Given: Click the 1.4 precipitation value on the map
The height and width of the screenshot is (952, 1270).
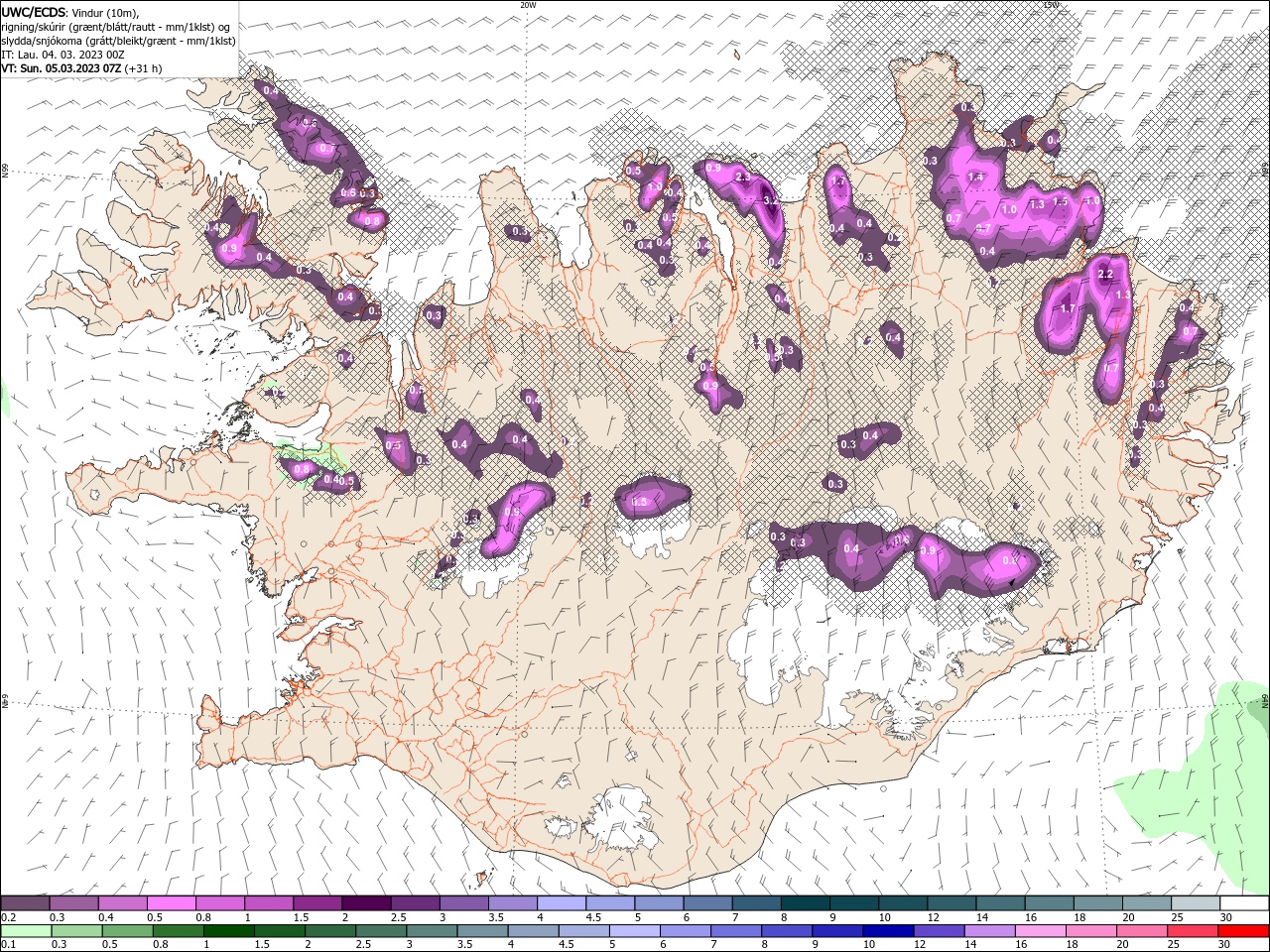Looking at the screenshot, I should (x=975, y=178).
